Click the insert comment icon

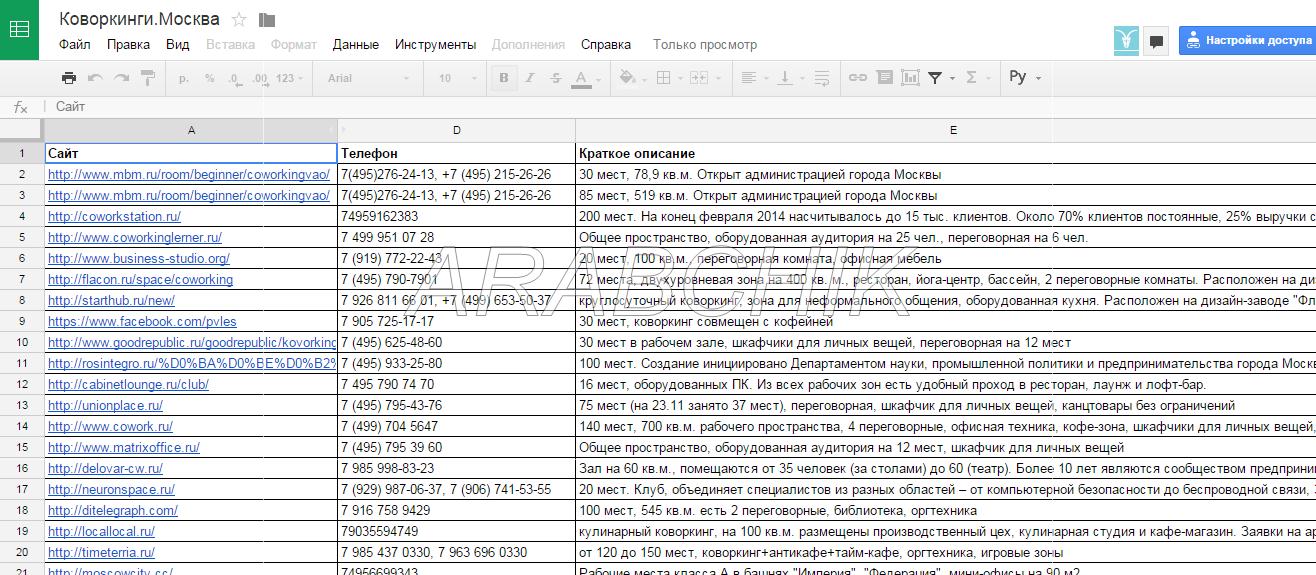tap(884, 78)
